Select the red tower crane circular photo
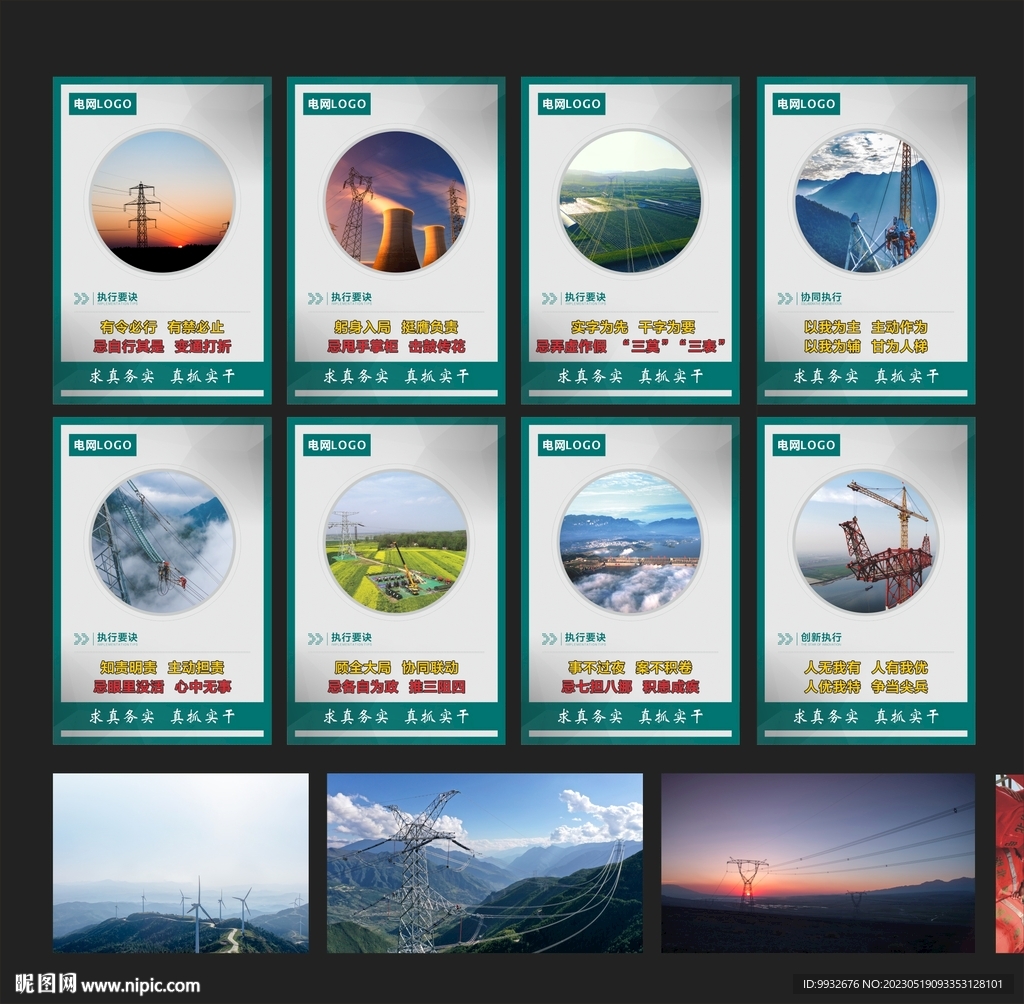Screen dimensions: 1024x1004 coord(866,542)
